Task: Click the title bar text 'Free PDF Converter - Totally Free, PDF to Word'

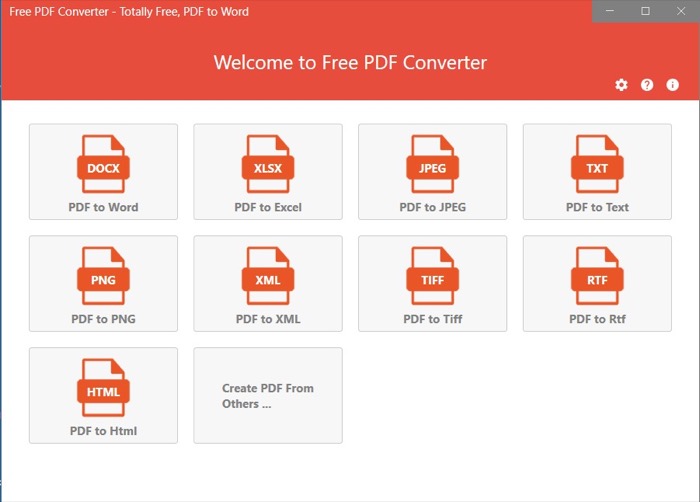Action: click(x=129, y=12)
